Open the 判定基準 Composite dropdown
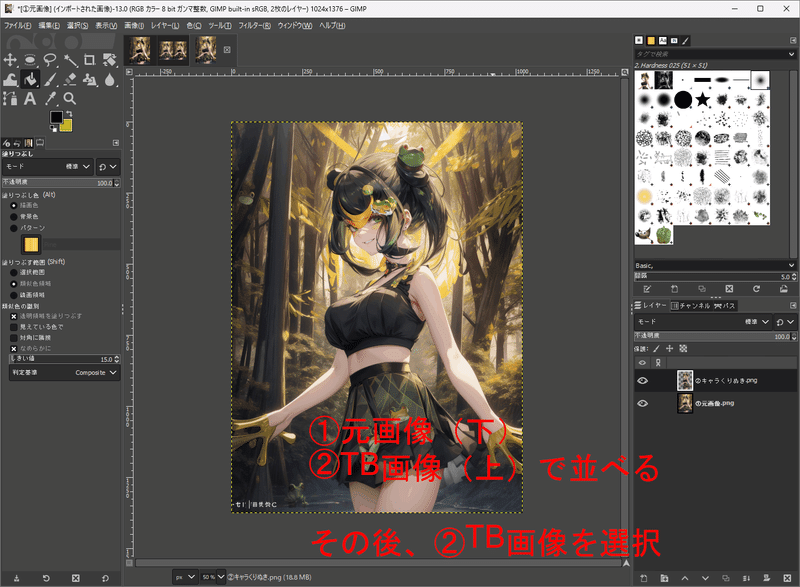The image size is (800, 587). (x=65, y=373)
